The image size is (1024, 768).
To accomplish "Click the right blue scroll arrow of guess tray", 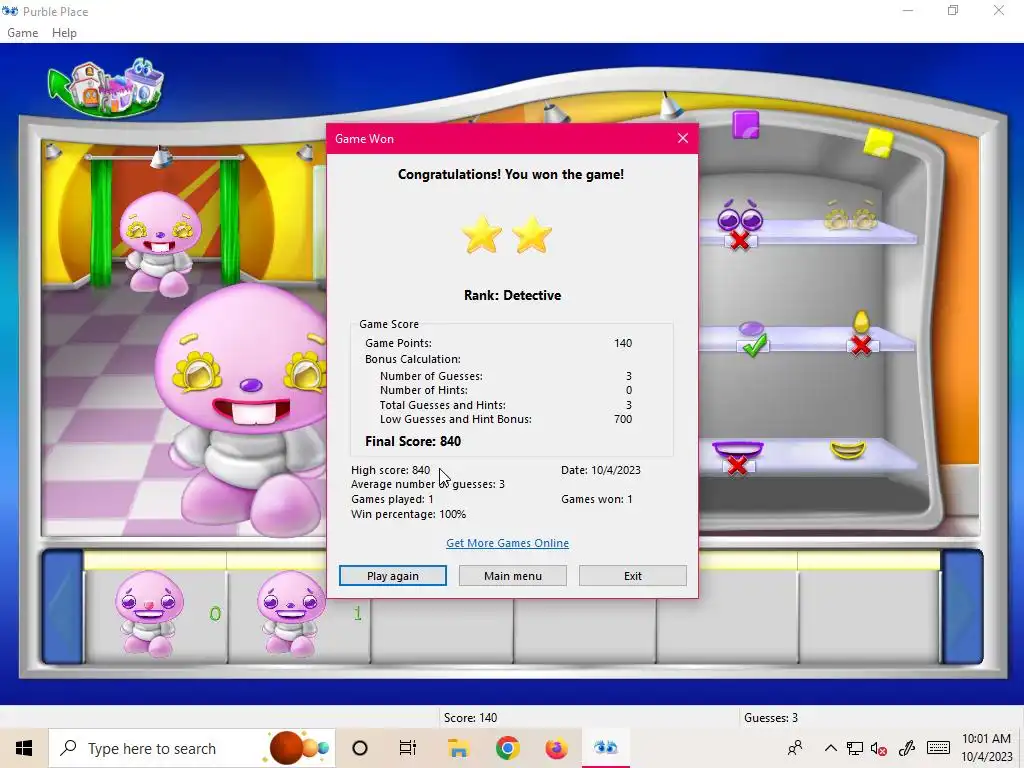I will point(962,607).
